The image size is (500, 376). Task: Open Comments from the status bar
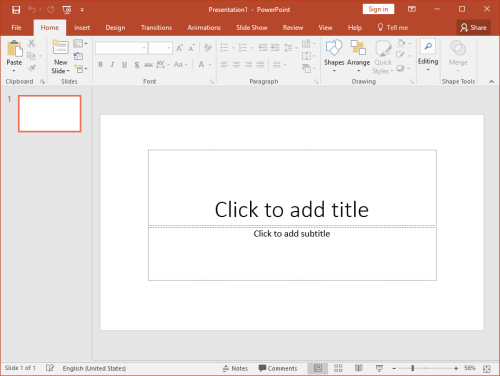point(278,368)
